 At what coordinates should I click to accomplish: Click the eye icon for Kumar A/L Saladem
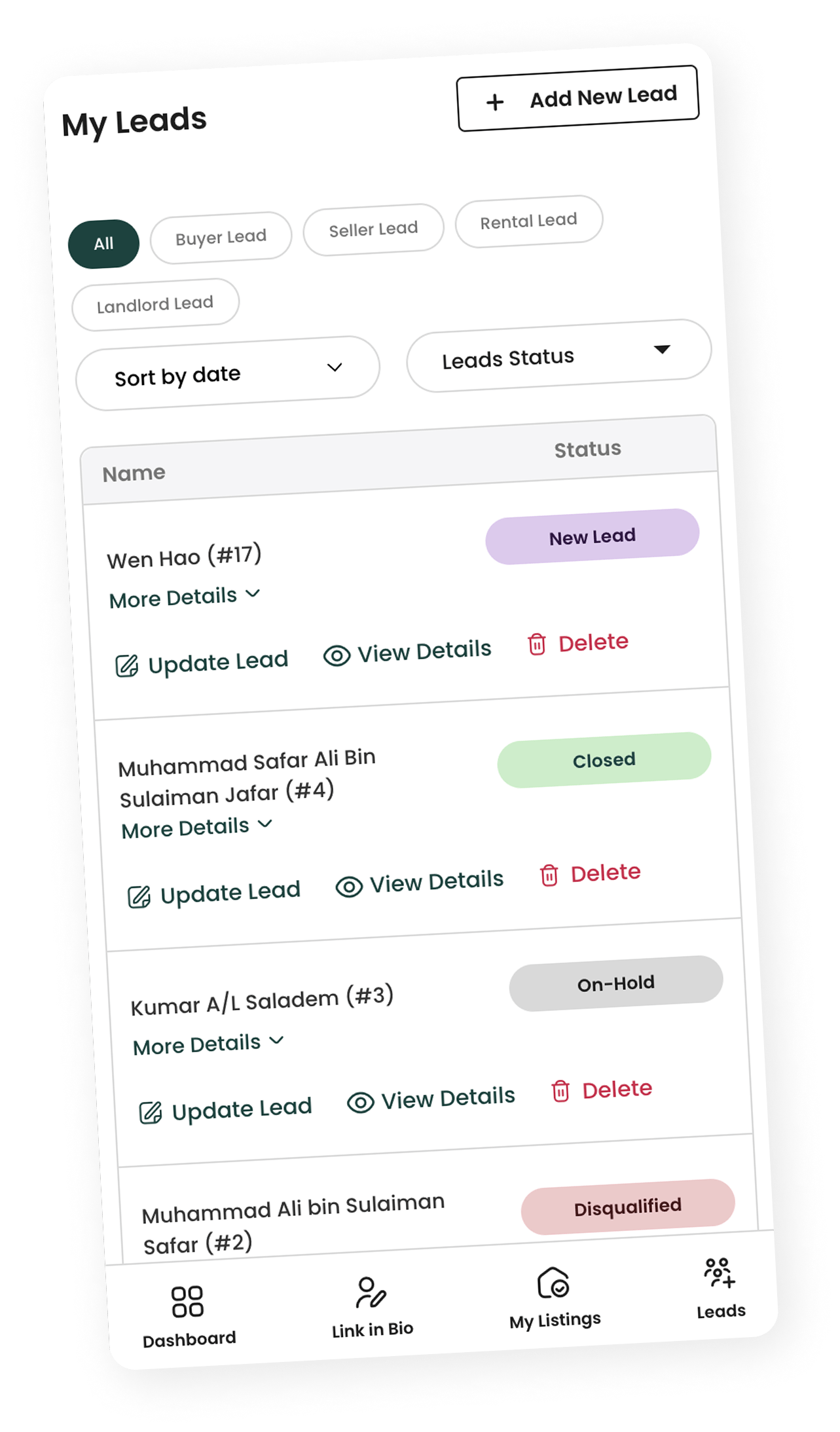point(360,1103)
